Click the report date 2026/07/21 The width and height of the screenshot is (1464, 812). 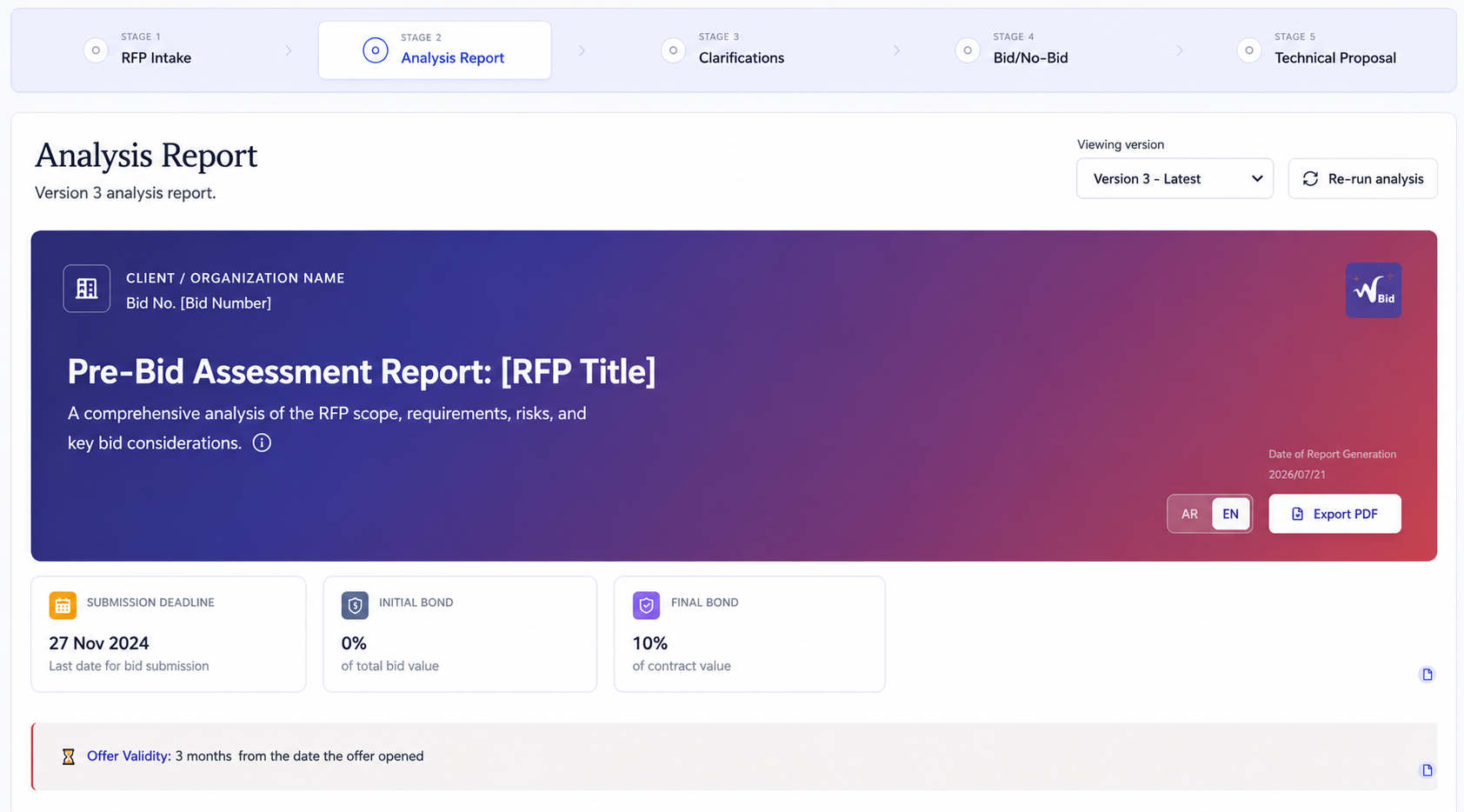pyautogui.click(x=1297, y=475)
